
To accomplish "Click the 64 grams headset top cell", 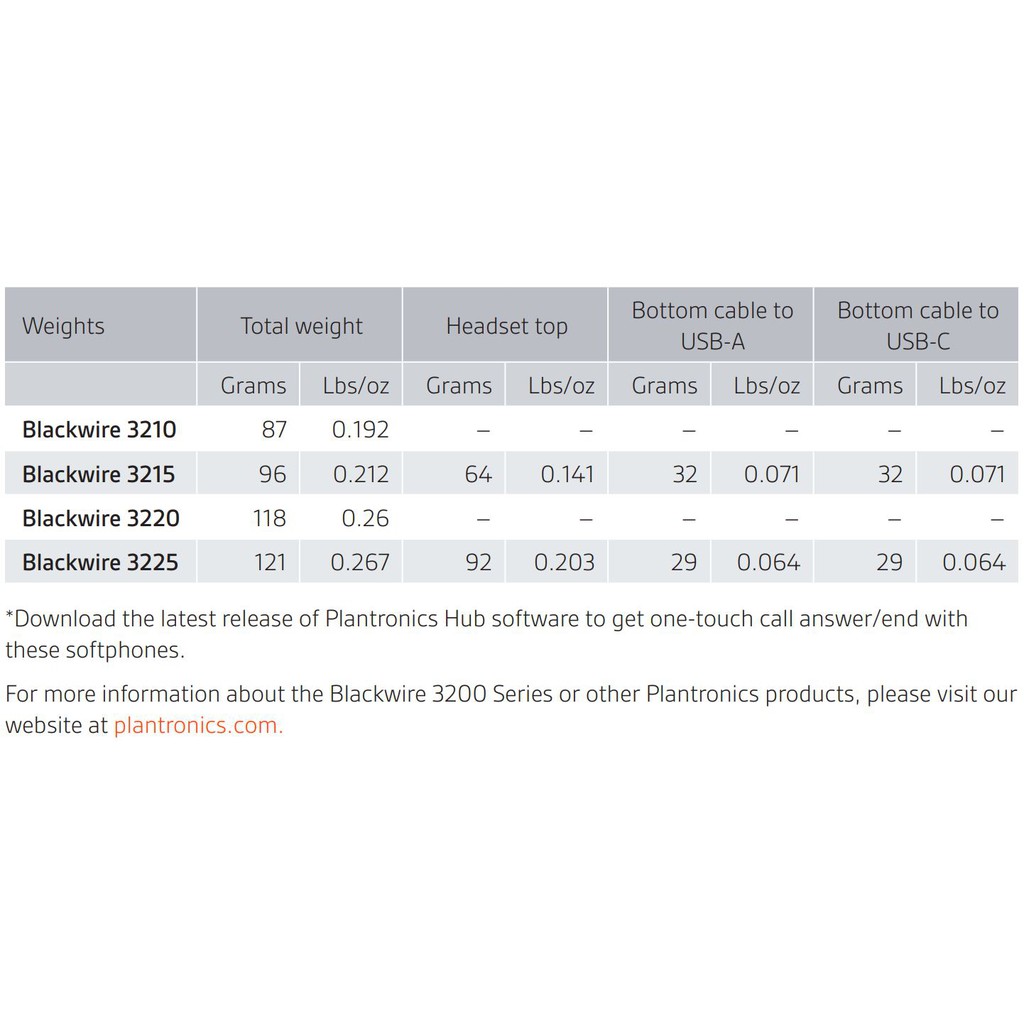I will point(478,474).
